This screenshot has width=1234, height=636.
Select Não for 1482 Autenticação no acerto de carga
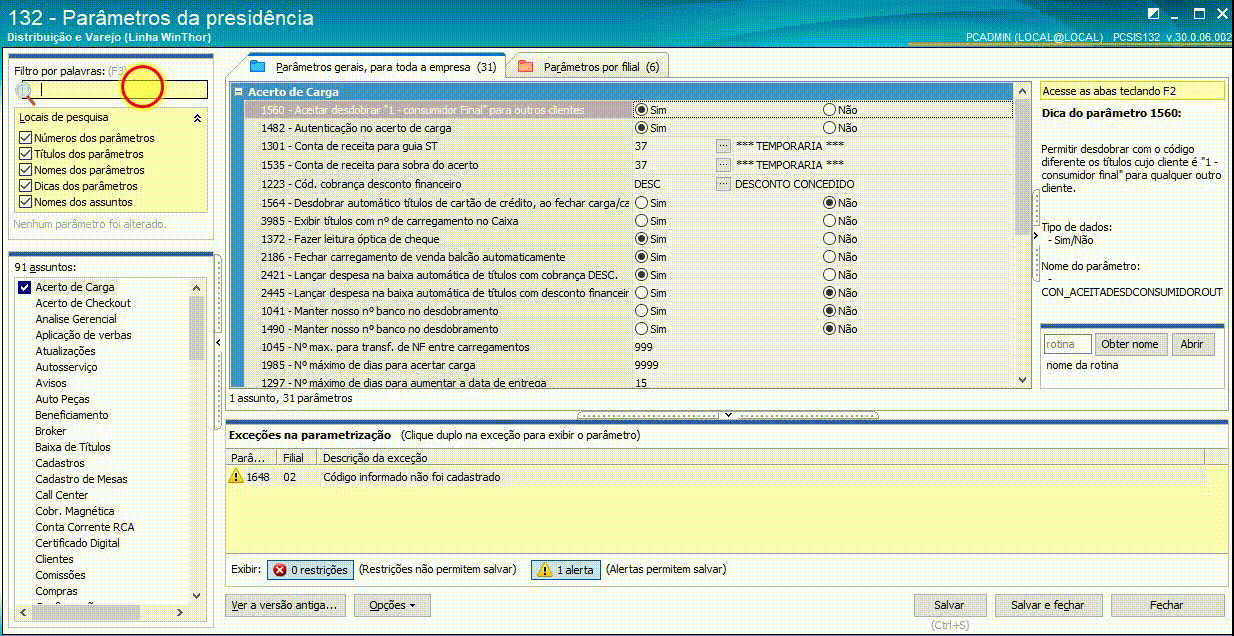829,128
